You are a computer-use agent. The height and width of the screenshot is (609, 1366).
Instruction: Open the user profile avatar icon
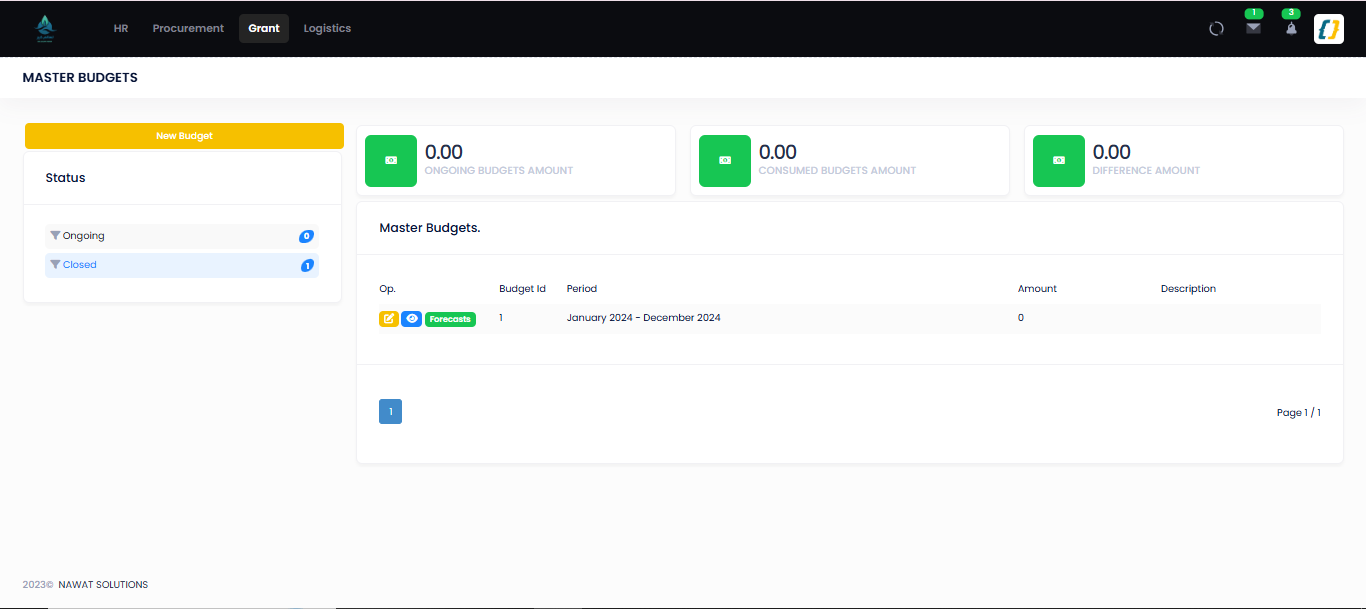(1329, 28)
